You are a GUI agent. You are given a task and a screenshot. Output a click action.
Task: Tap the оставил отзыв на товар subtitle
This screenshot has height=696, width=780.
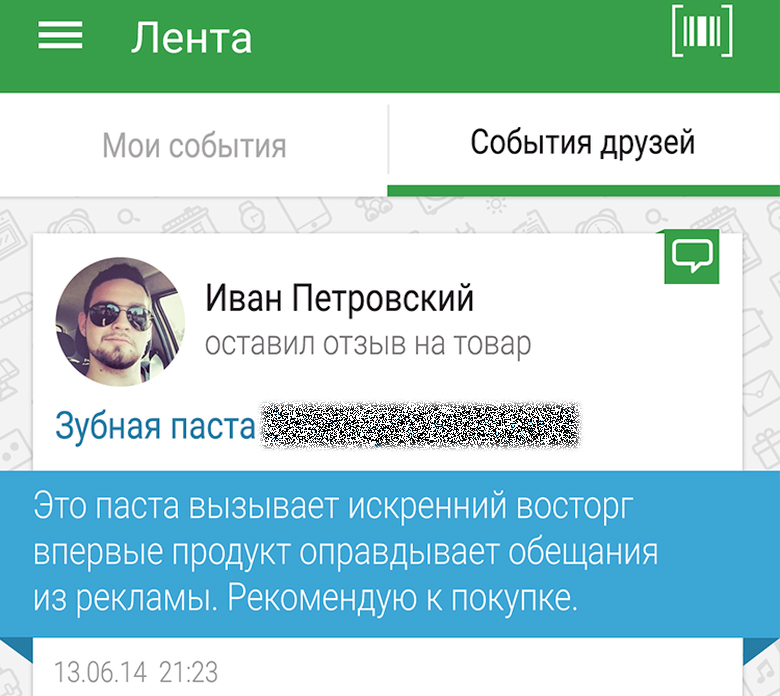(368, 344)
